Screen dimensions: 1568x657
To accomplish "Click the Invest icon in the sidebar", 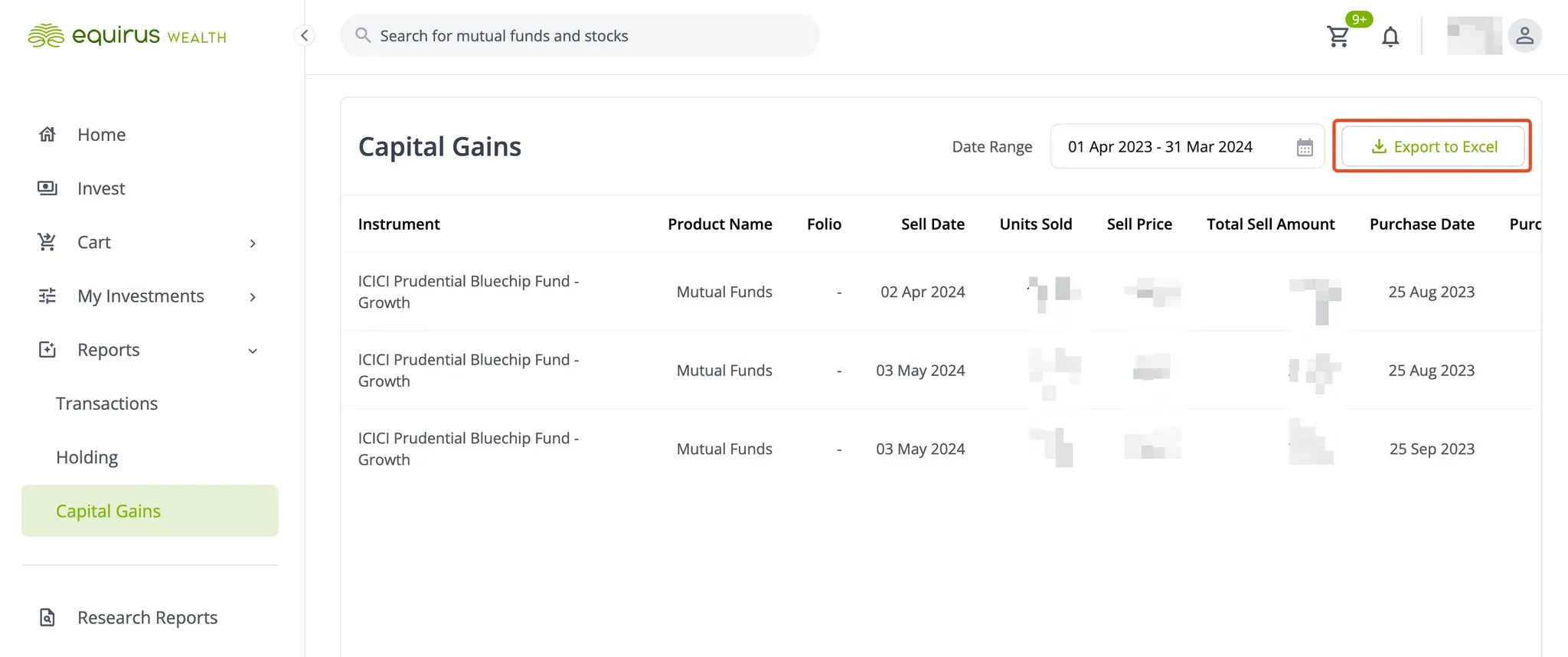I will [x=47, y=188].
